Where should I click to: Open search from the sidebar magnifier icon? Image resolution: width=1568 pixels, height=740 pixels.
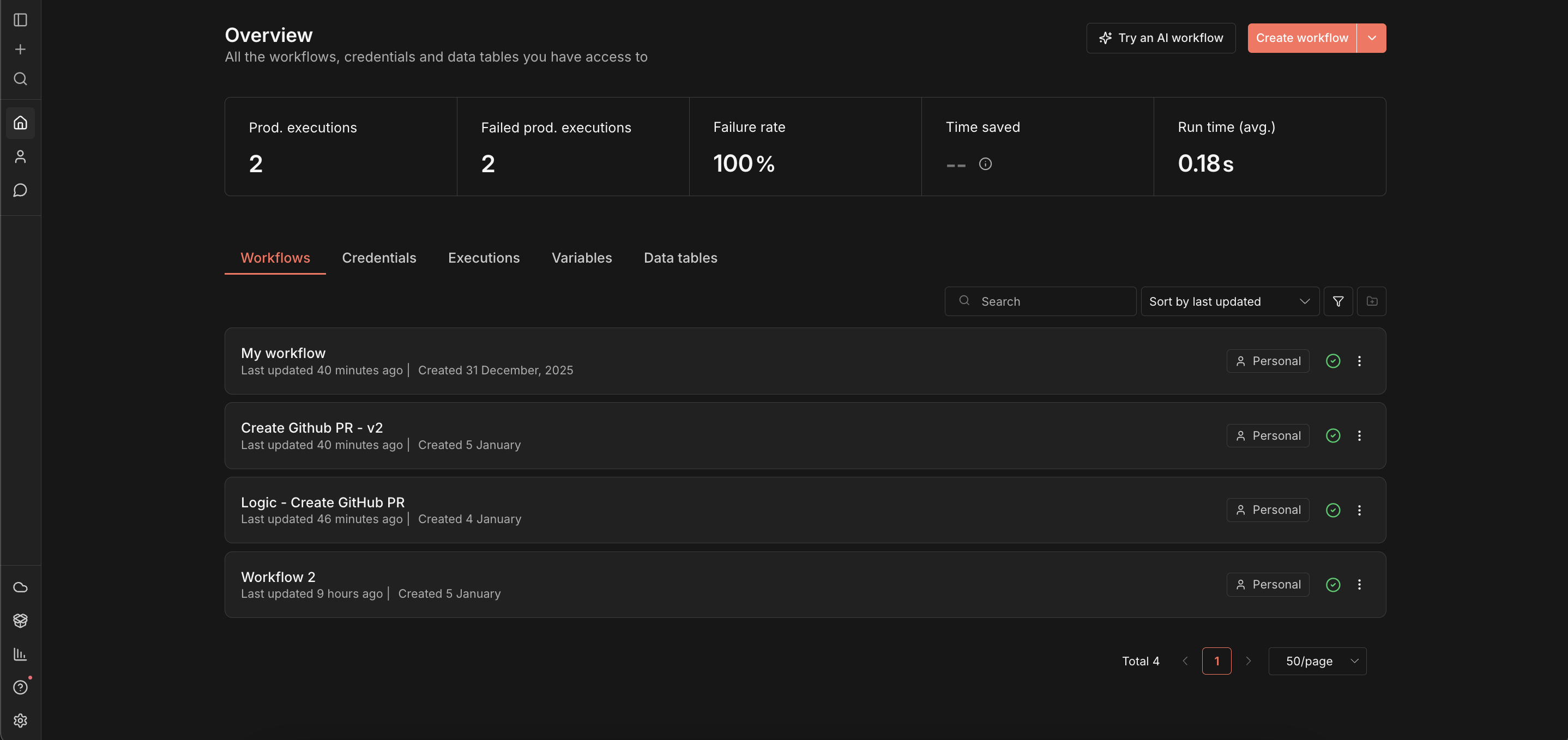tap(20, 79)
